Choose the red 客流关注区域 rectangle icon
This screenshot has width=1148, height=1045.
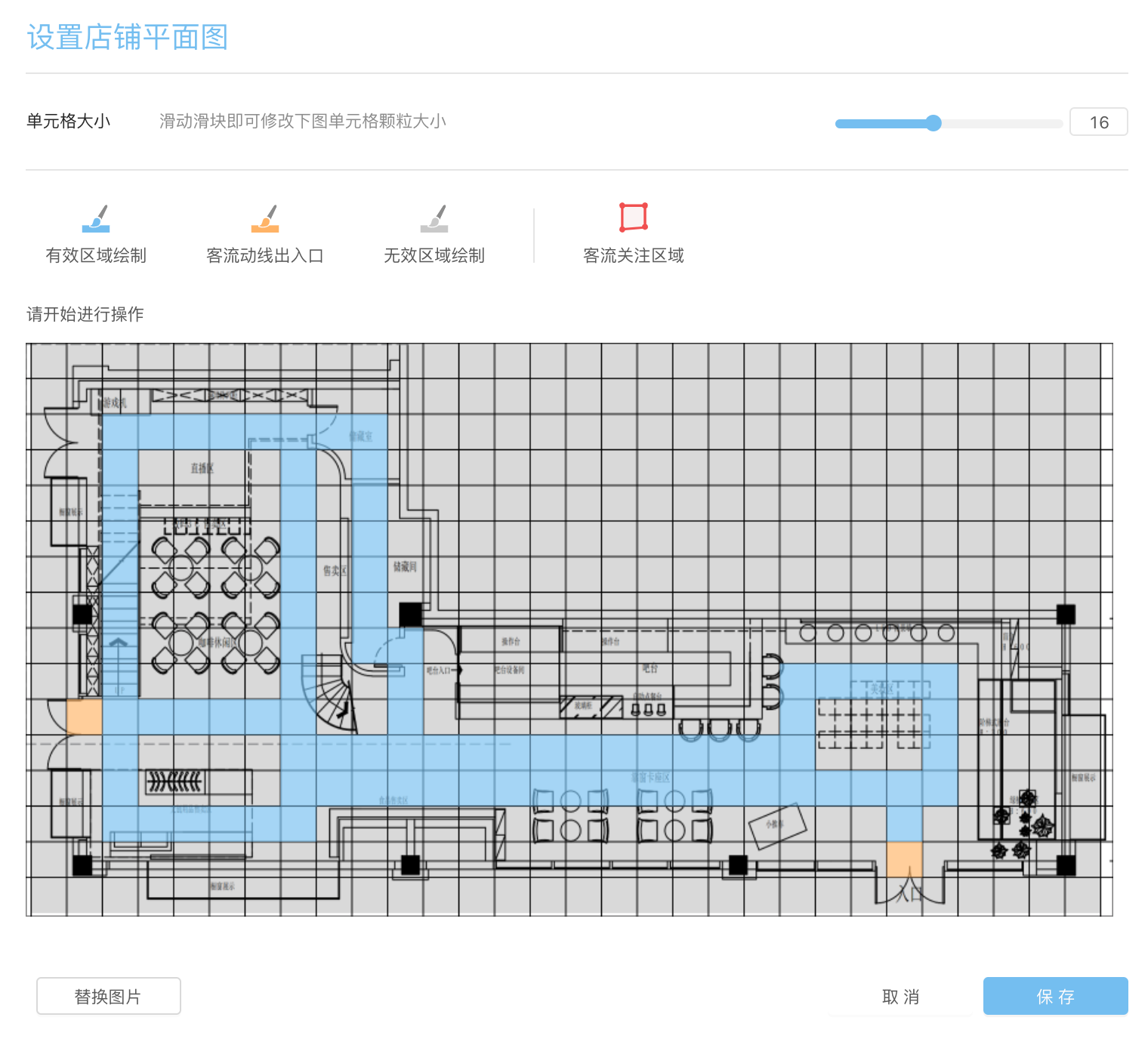634,217
